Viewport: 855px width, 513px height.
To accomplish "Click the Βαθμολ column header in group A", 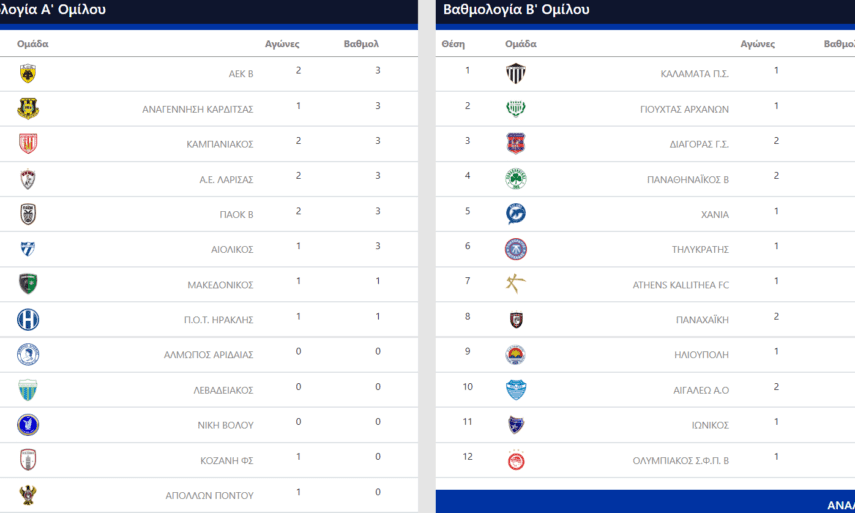I will [361, 44].
